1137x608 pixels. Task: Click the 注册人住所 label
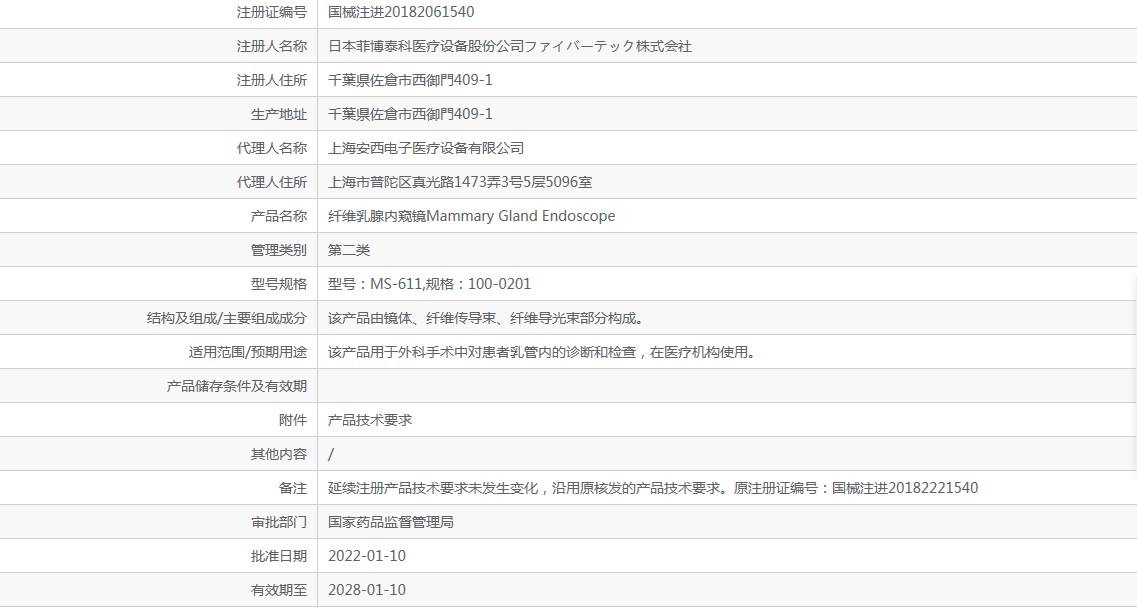[272, 80]
